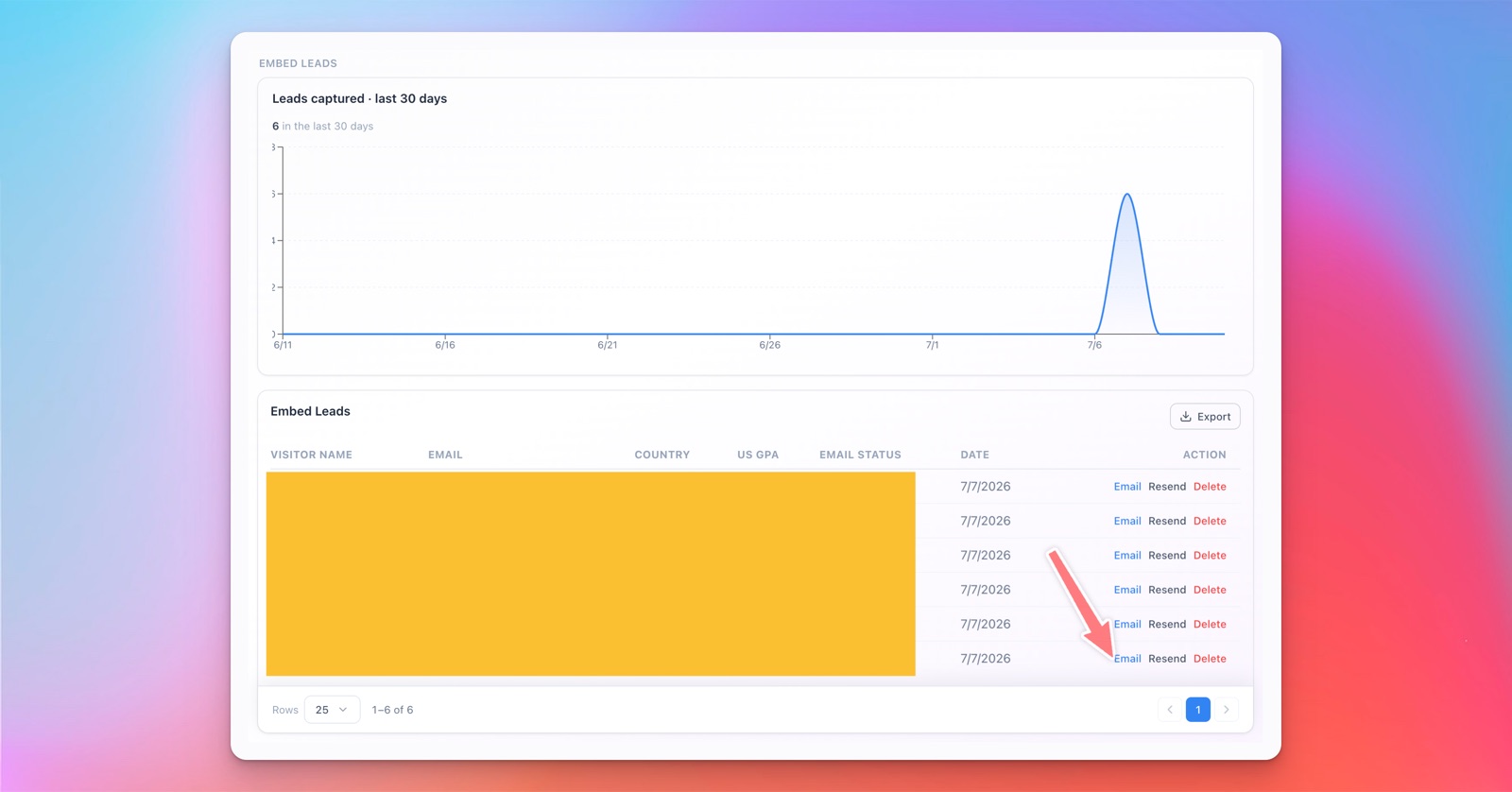Screen dimensions: 1512x792
Task: Sort by Visitor Name column header
Action: (x=311, y=455)
